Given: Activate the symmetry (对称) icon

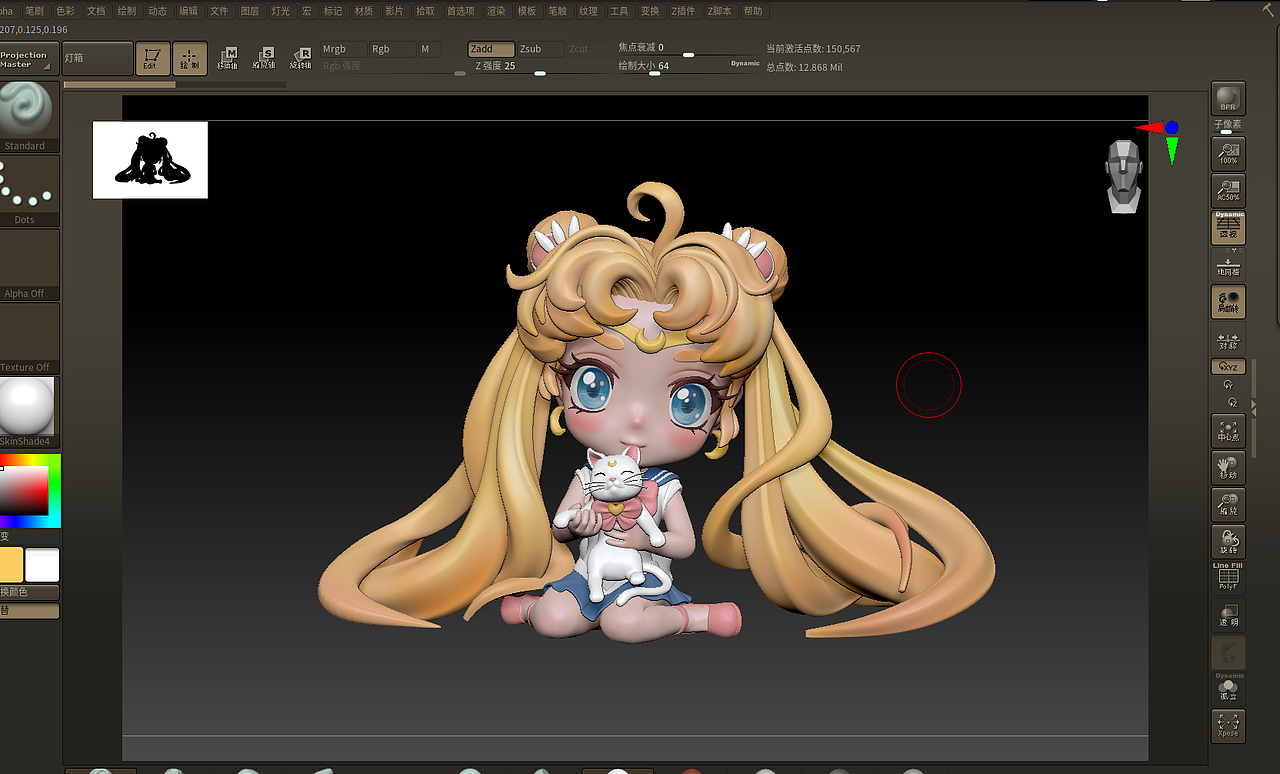Looking at the screenshot, I should click(x=1228, y=340).
